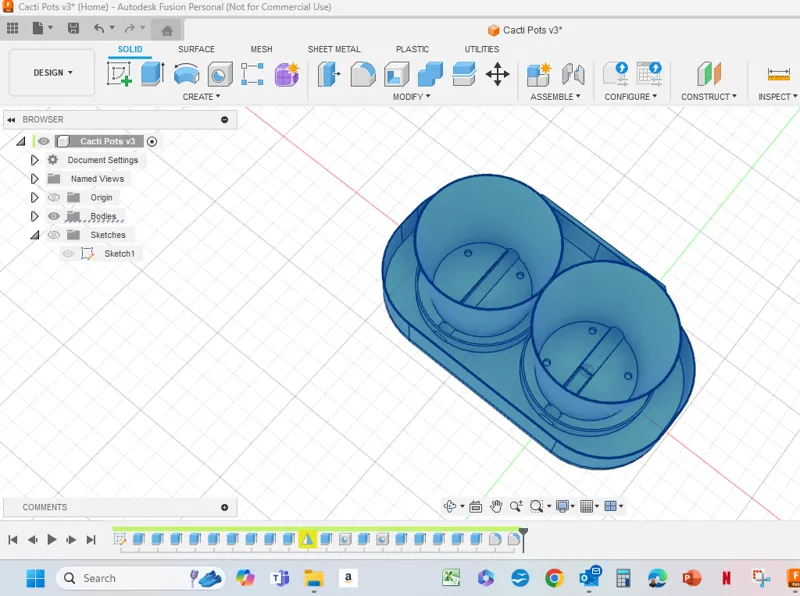Viewport: 800px width, 596px height.
Task: Open the CREATE dropdown menu
Action: pos(202,96)
